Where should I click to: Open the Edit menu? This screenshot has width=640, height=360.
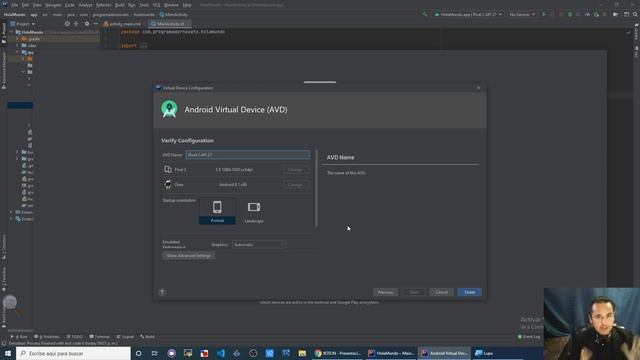click(x=25, y=5)
